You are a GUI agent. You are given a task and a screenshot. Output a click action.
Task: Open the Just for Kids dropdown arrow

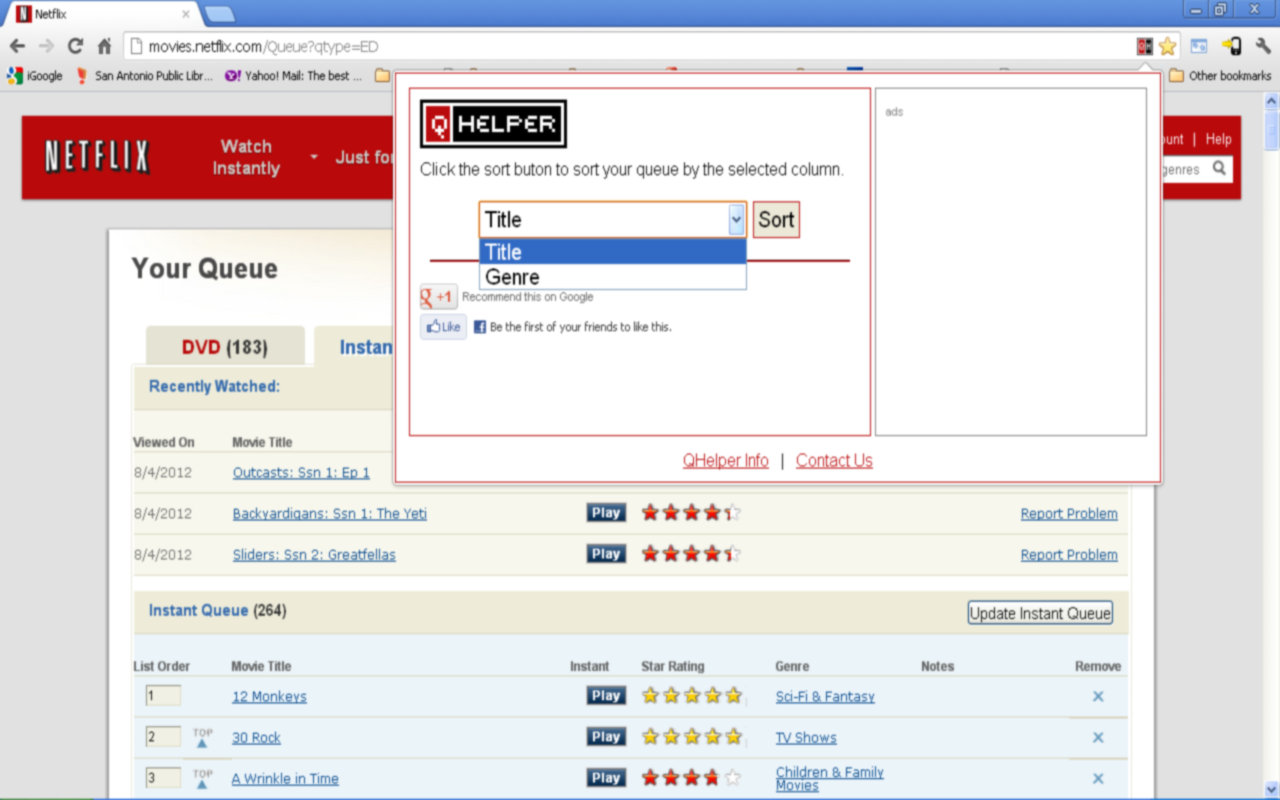click(x=314, y=158)
